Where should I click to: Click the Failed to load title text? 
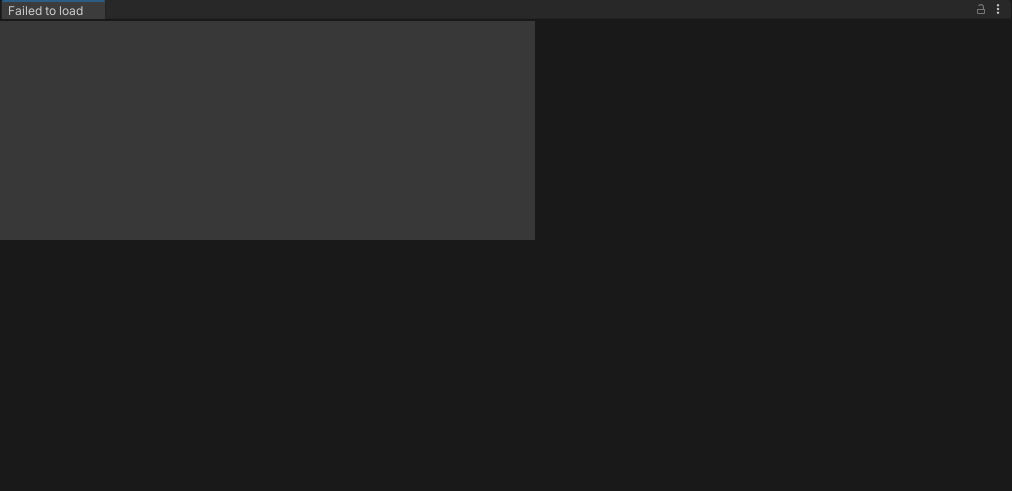click(x=45, y=11)
